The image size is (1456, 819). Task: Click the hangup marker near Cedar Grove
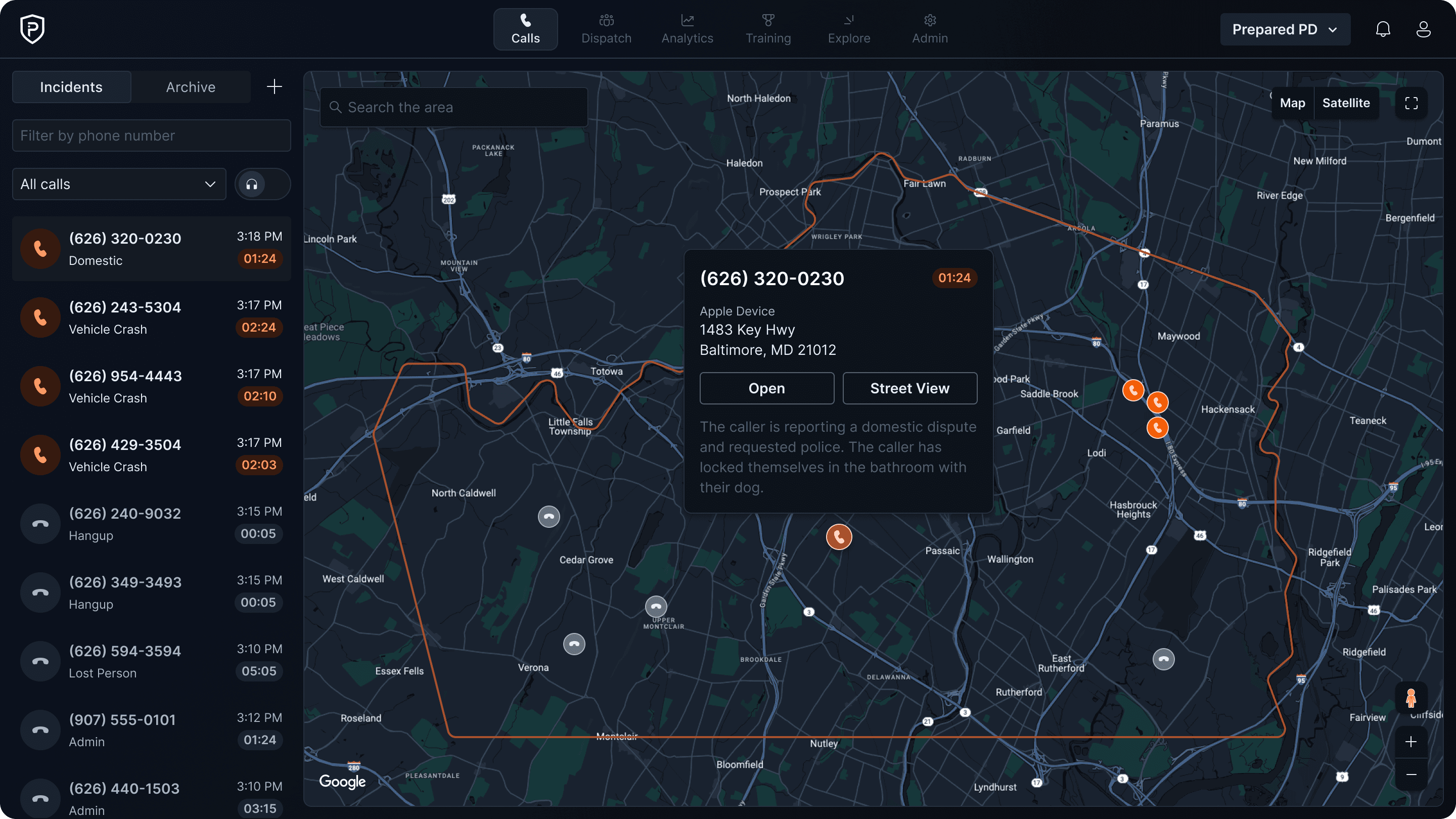[548, 517]
